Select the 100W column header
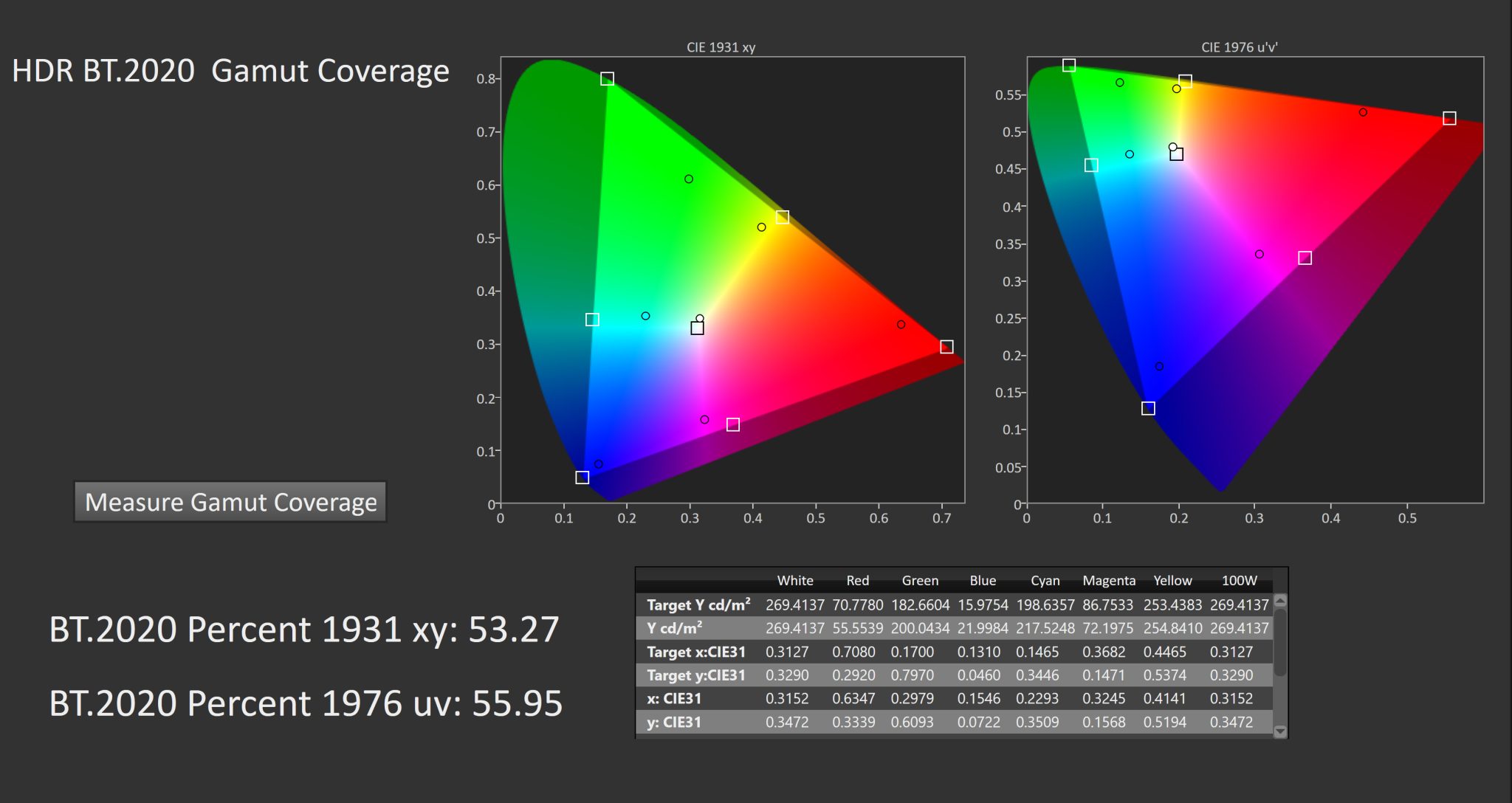Image resolution: width=1512 pixels, height=803 pixels. coord(1238,580)
